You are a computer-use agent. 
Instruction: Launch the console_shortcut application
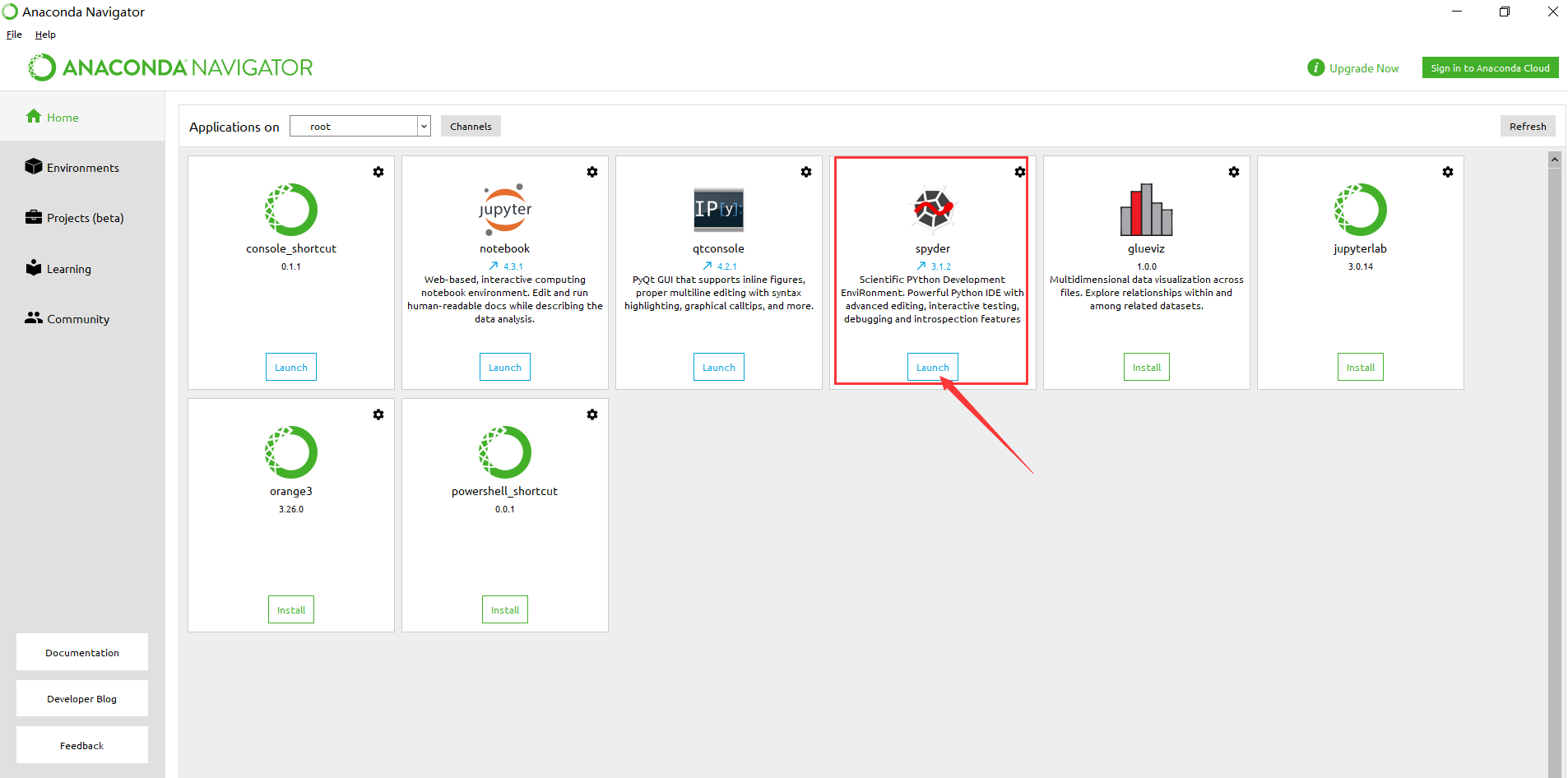tap(291, 367)
